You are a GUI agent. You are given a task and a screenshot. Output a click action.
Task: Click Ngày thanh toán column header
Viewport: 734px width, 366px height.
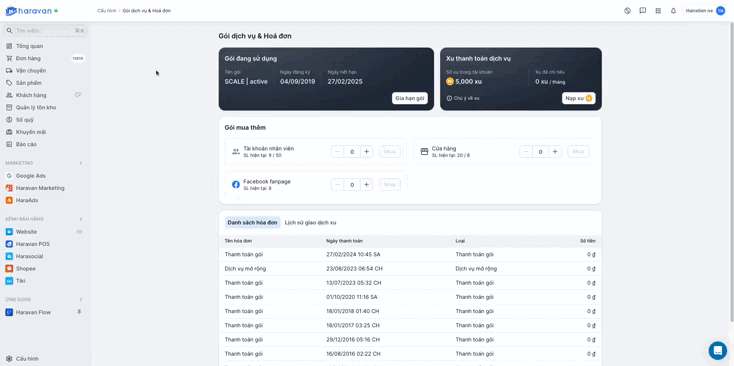344,241
